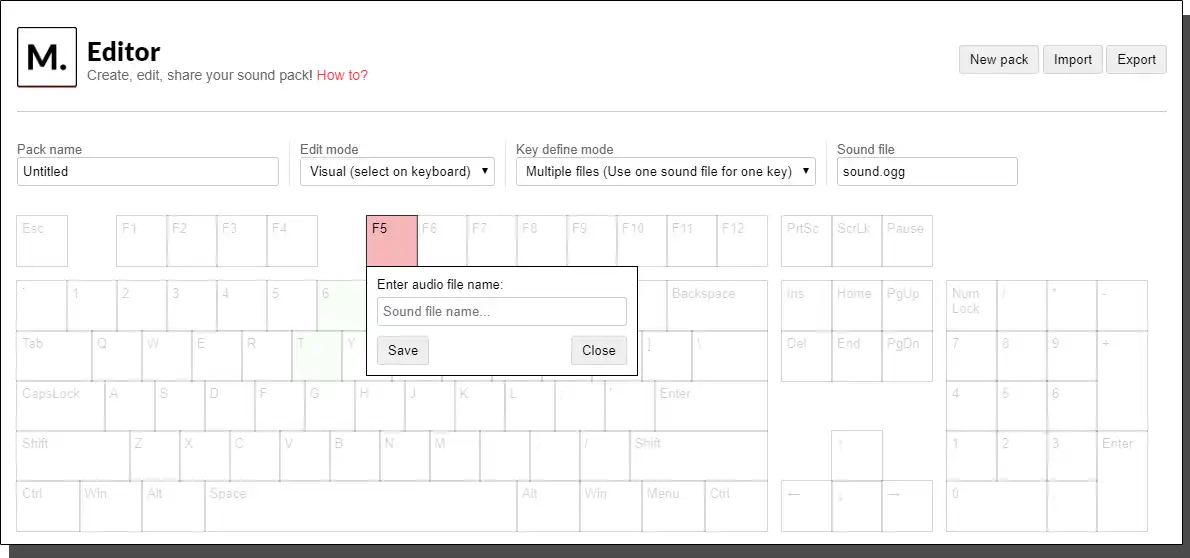The height and width of the screenshot is (558, 1190).
Task: Focus the Sound file name input
Action: (x=502, y=311)
